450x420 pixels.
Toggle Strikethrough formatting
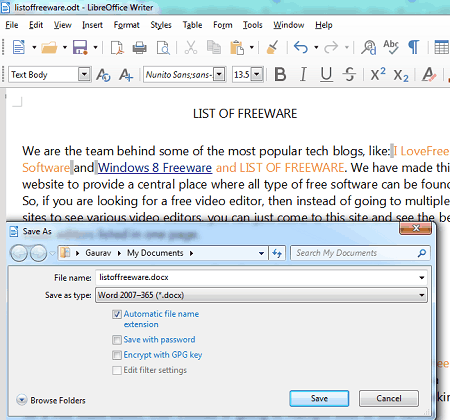click(x=349, y=74)
